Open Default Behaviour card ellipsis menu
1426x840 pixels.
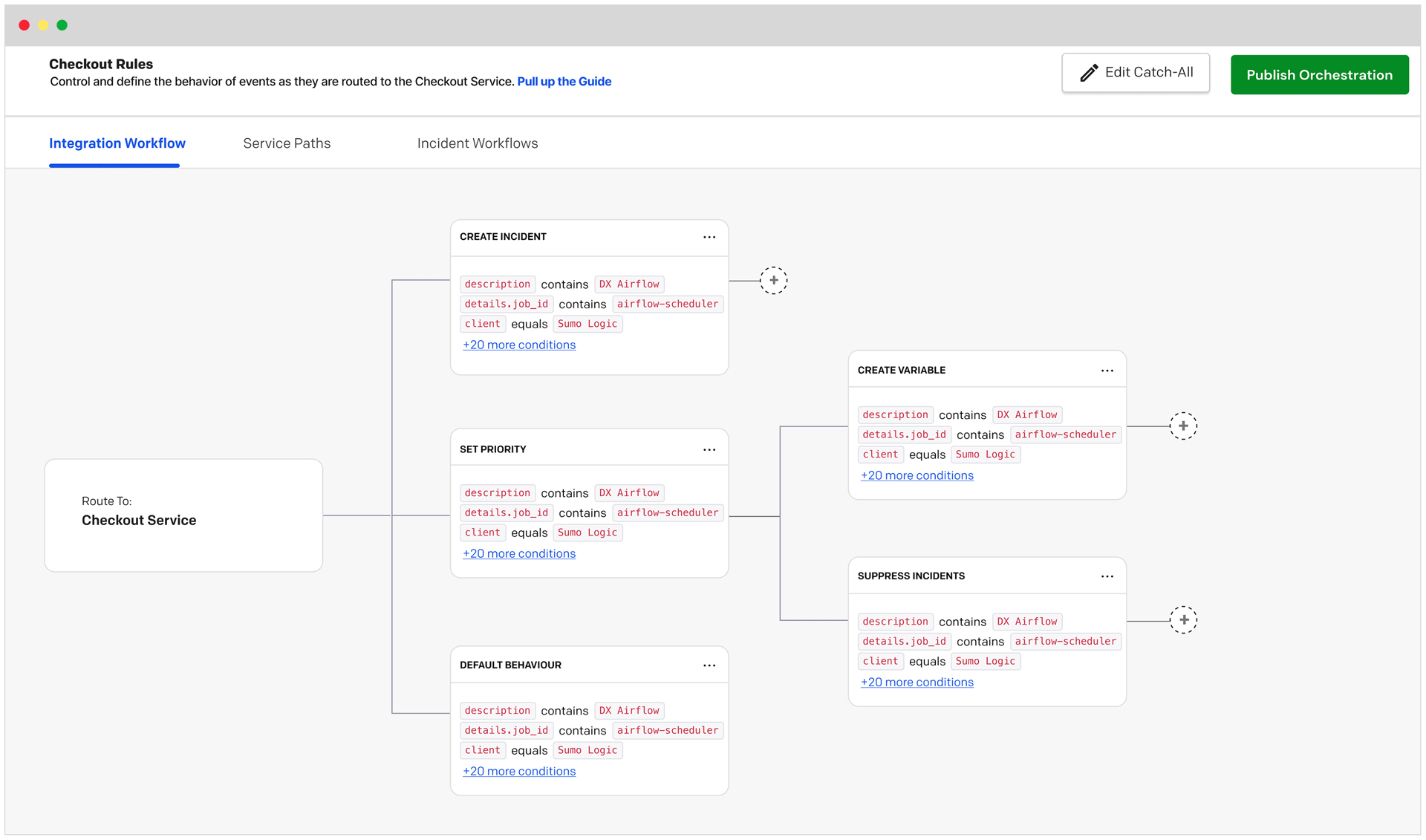709,665
